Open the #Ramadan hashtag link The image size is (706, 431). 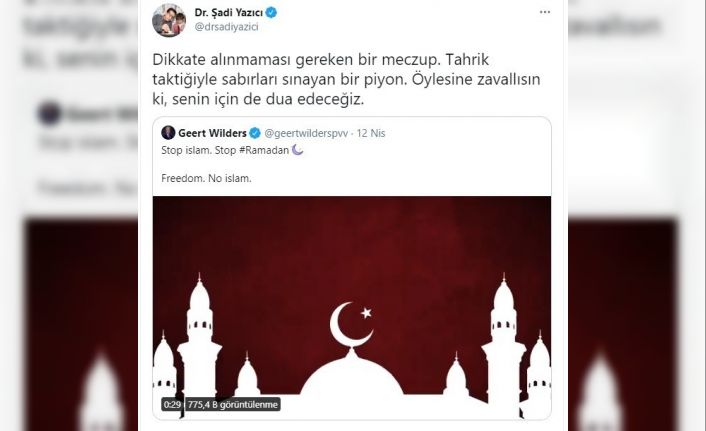click(x=264, y=150)
